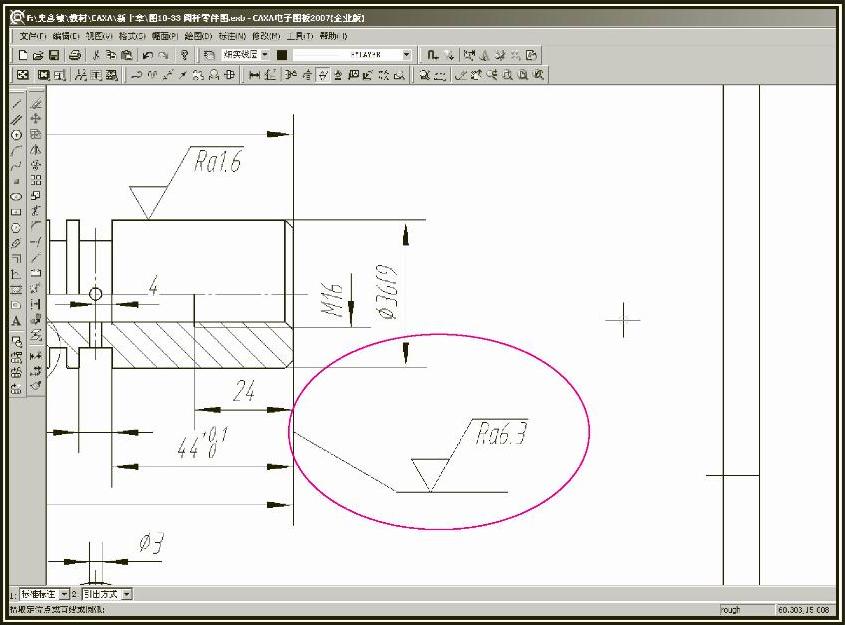Open the layer control icon

coord(209,55)
